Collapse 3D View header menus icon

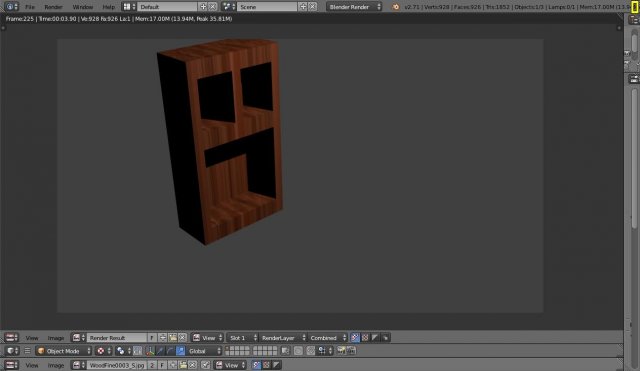click(x=27, y=351)
